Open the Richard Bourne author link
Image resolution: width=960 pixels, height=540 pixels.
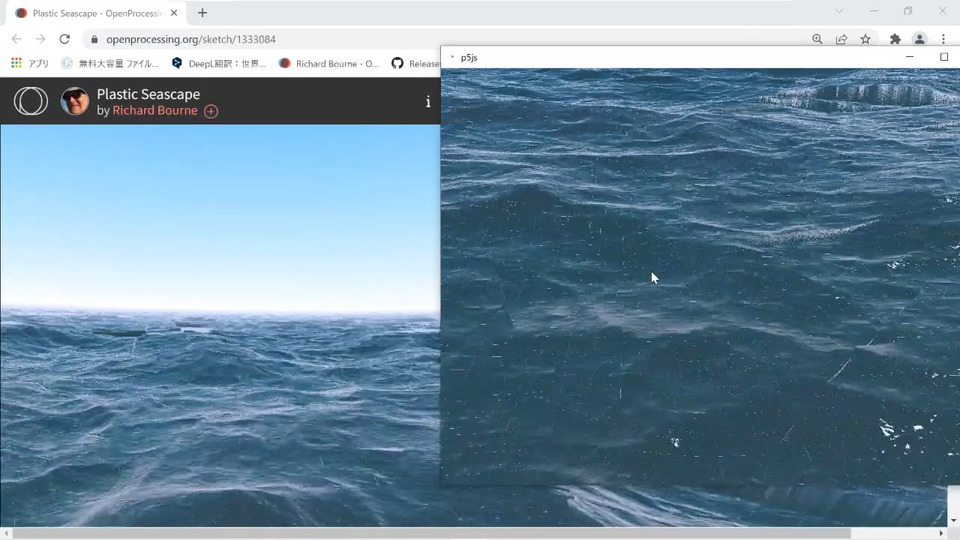(x=155, y=111)
